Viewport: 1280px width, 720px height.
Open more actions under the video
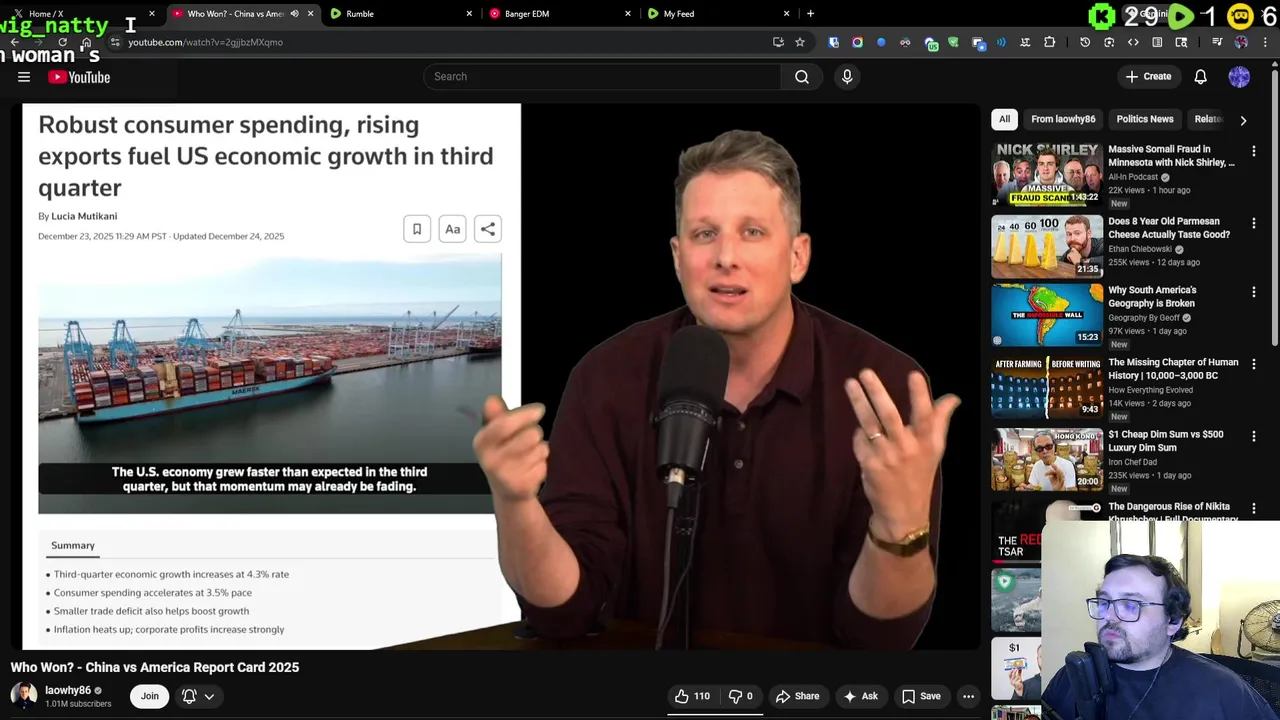[968, 696]
